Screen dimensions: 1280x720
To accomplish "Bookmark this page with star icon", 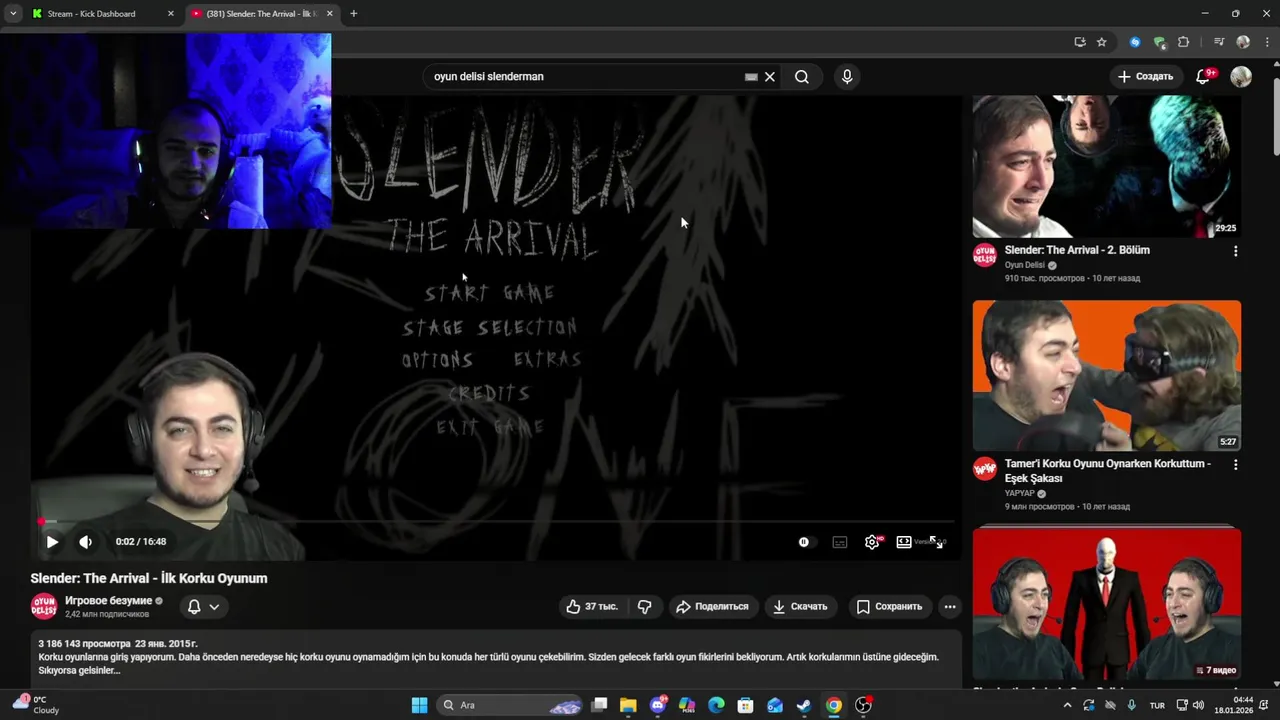I will (x=1101, y=42).
